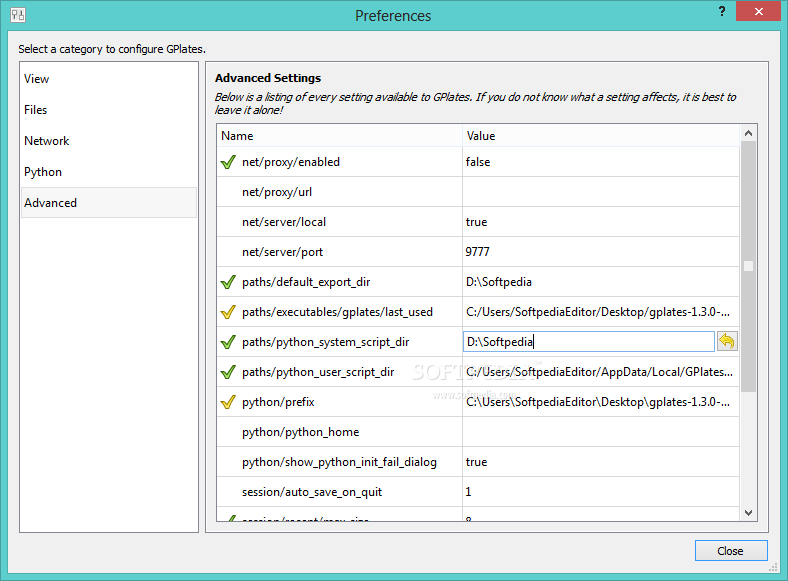788x581 pixels.
Task: Click the scrollbar down arrow in settings table
Action: pos(748,512)
